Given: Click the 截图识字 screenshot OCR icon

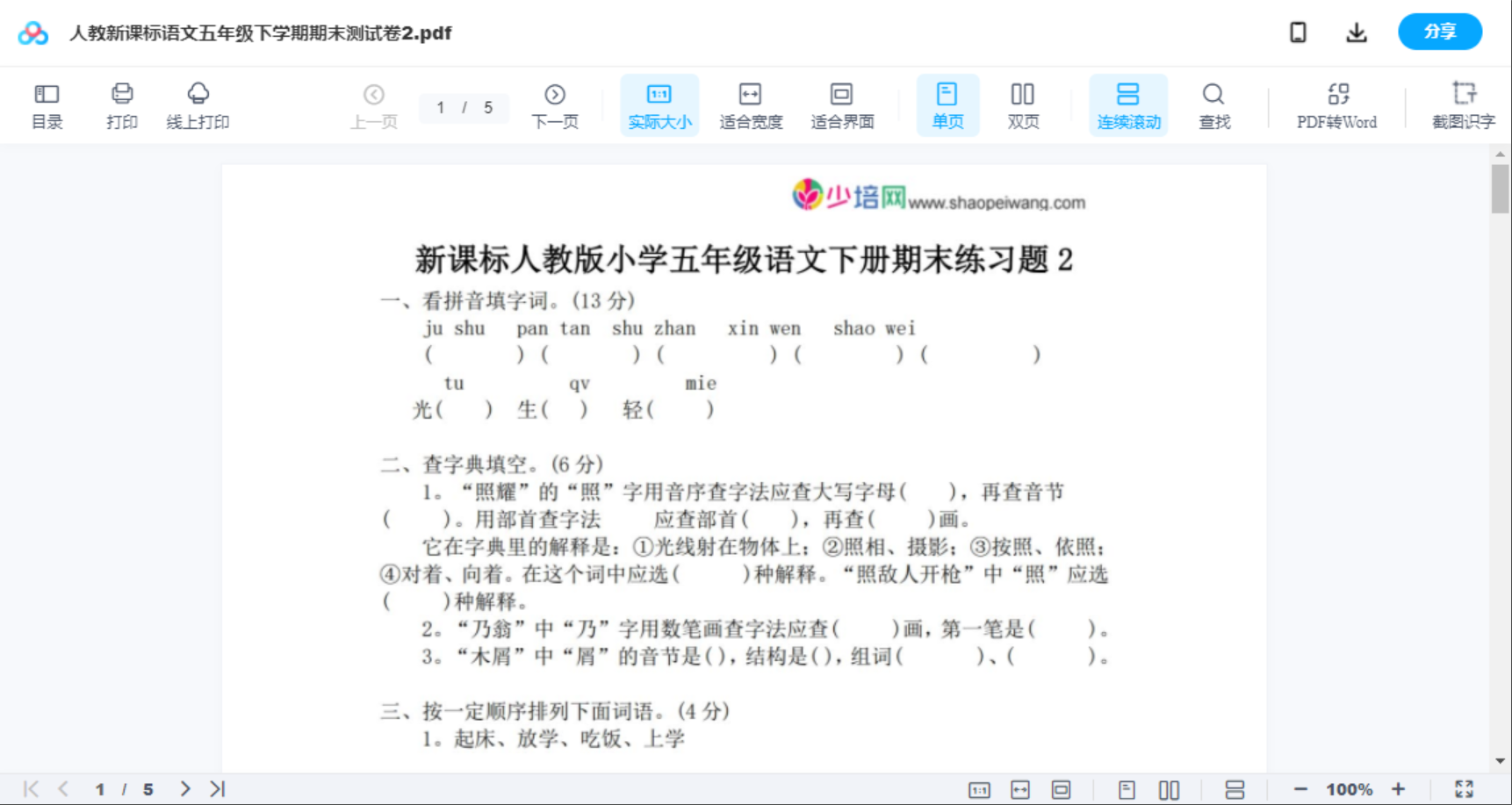Looking at the screenshot, I should pyautogui.click(x=1465, y=104).
